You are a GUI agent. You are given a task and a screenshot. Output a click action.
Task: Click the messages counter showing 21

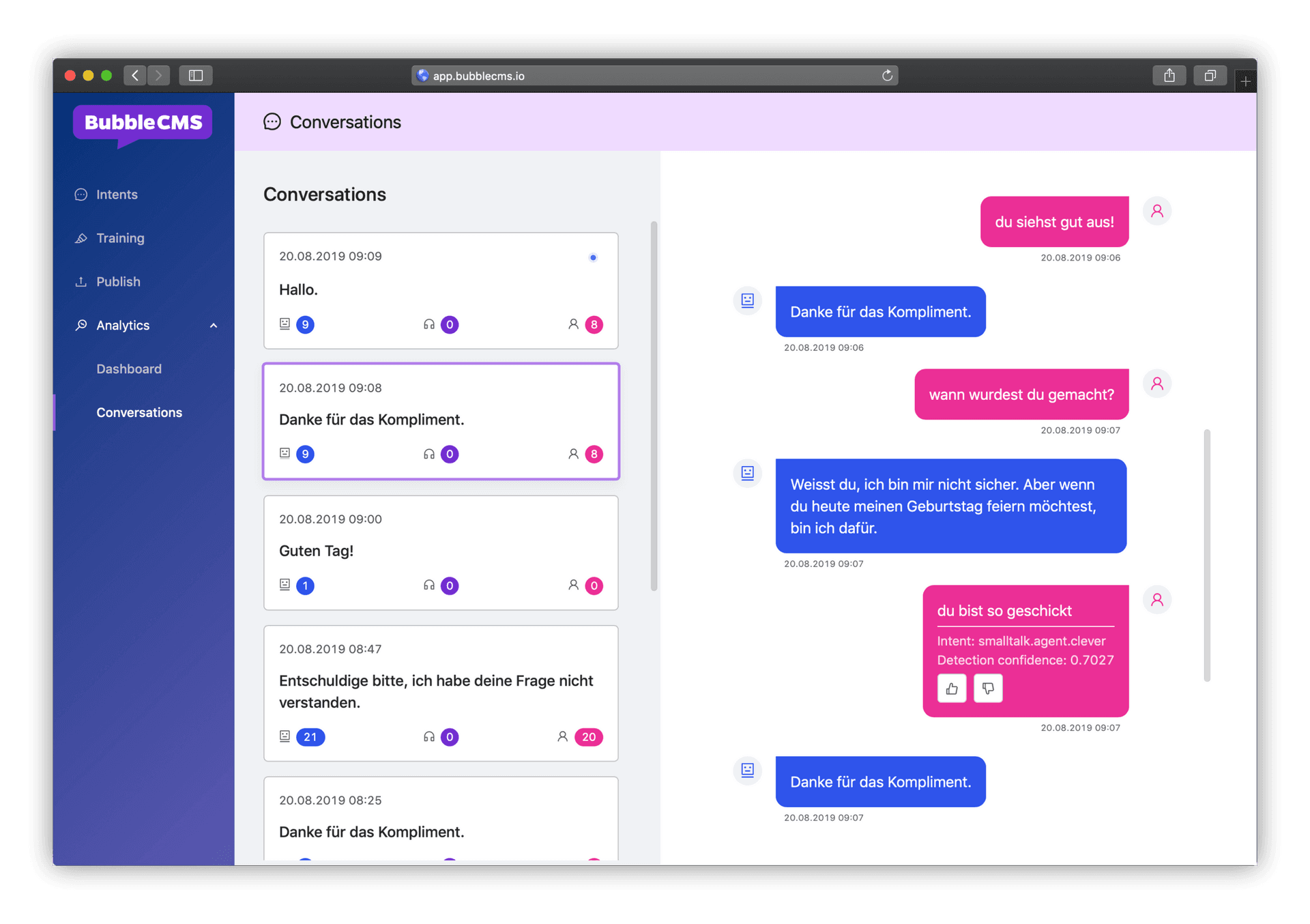[x=310, y=737]
